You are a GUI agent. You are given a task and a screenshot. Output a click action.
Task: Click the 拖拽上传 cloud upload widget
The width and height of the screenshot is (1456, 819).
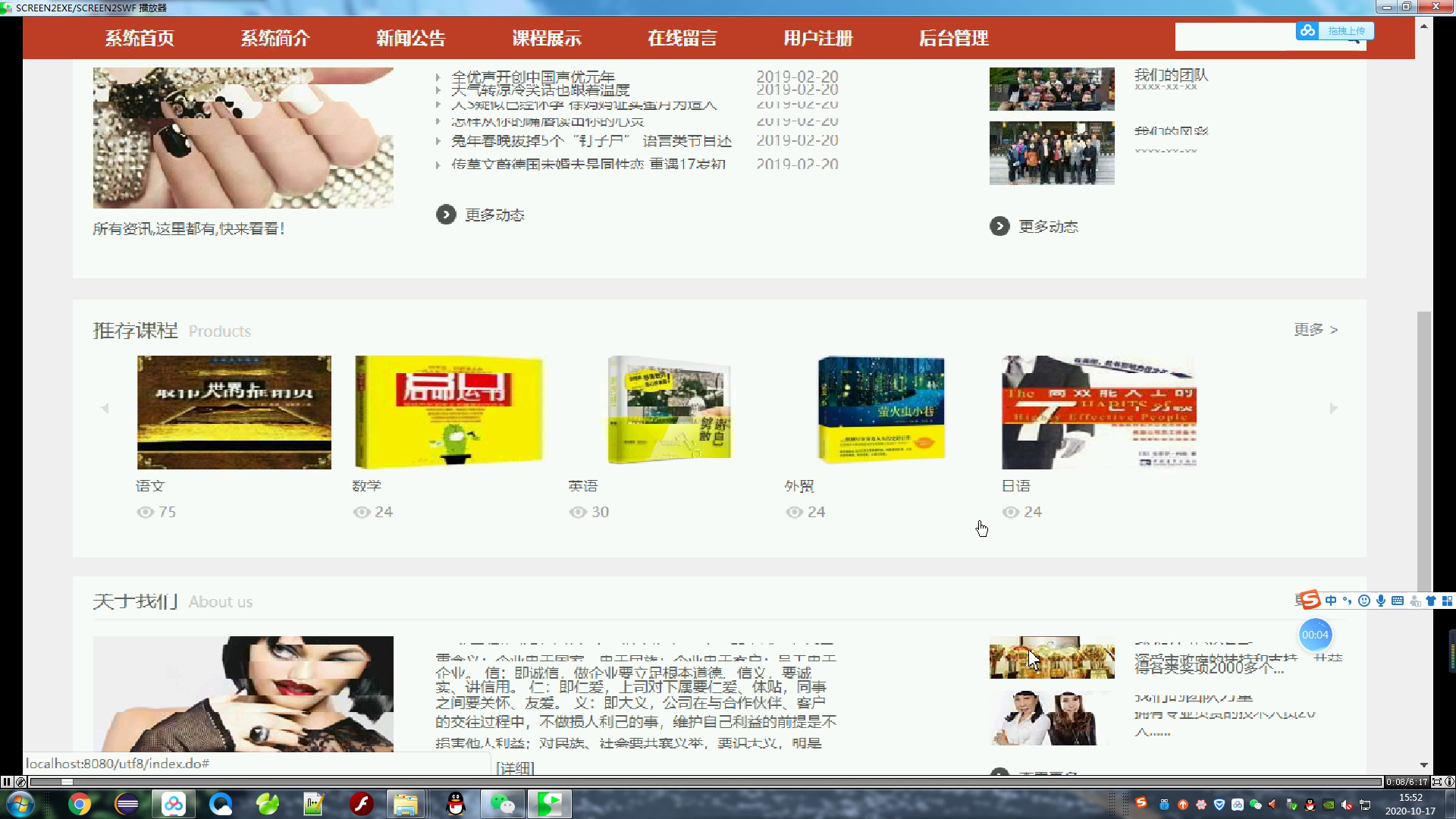coord(1335,30)
